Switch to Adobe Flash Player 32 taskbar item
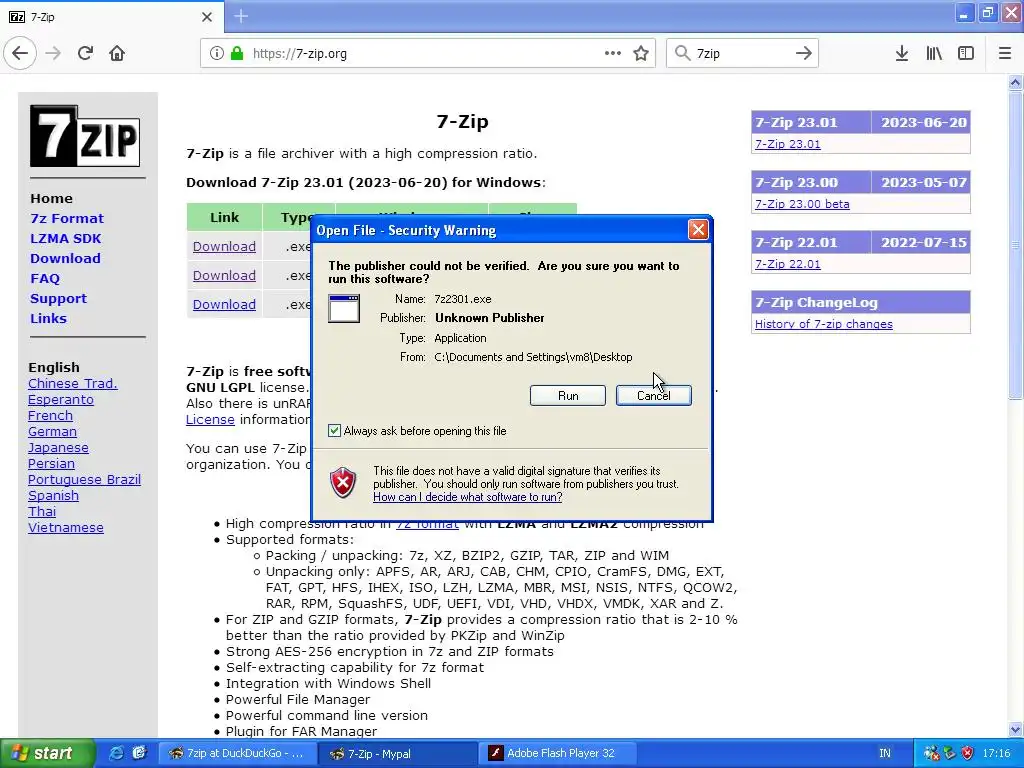Image resolution: width=1024 pixels, height=768 pixels. coord(558,753)
